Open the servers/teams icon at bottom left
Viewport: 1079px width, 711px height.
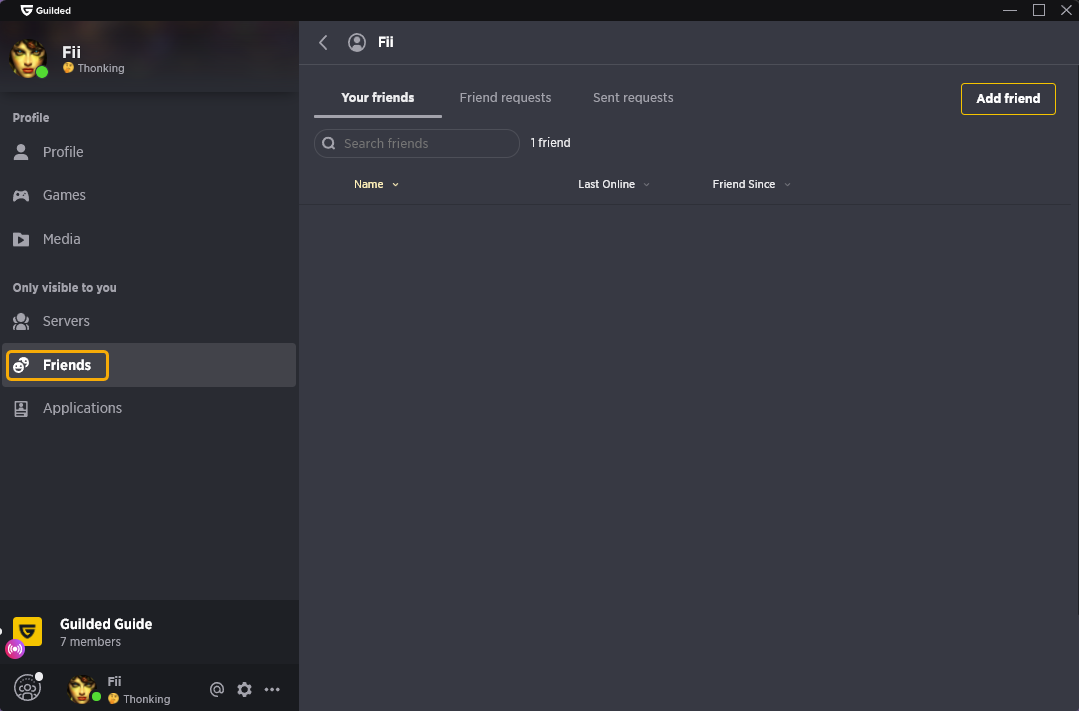[x=28, y=688]
